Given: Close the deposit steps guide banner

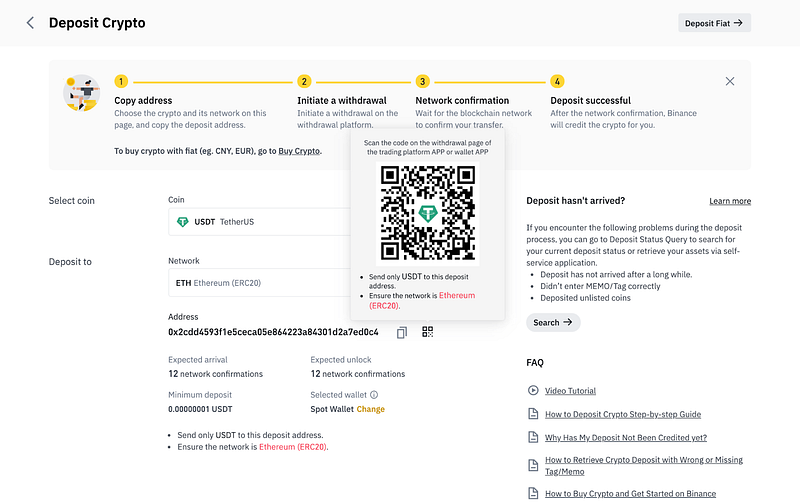Looking at the screenshot, I should [x=730, y=81].
